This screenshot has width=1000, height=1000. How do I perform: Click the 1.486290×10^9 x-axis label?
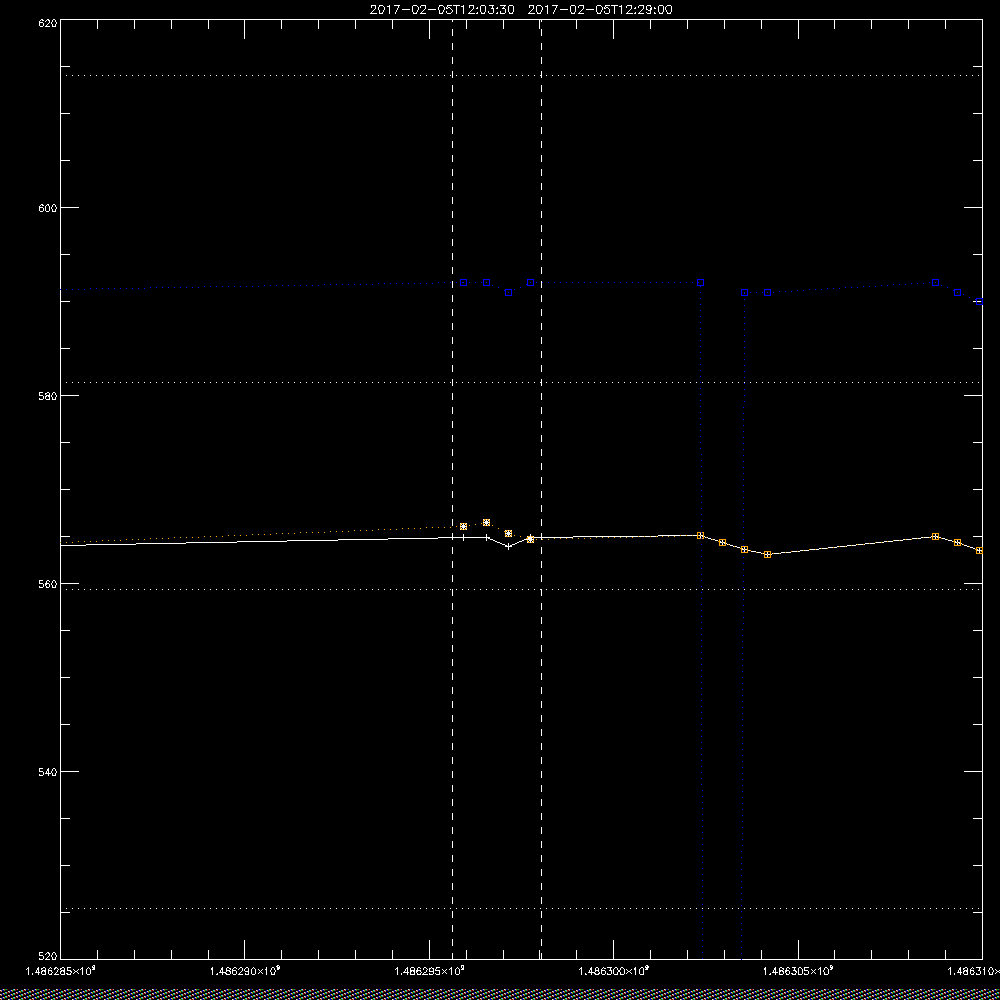(245, 971)
